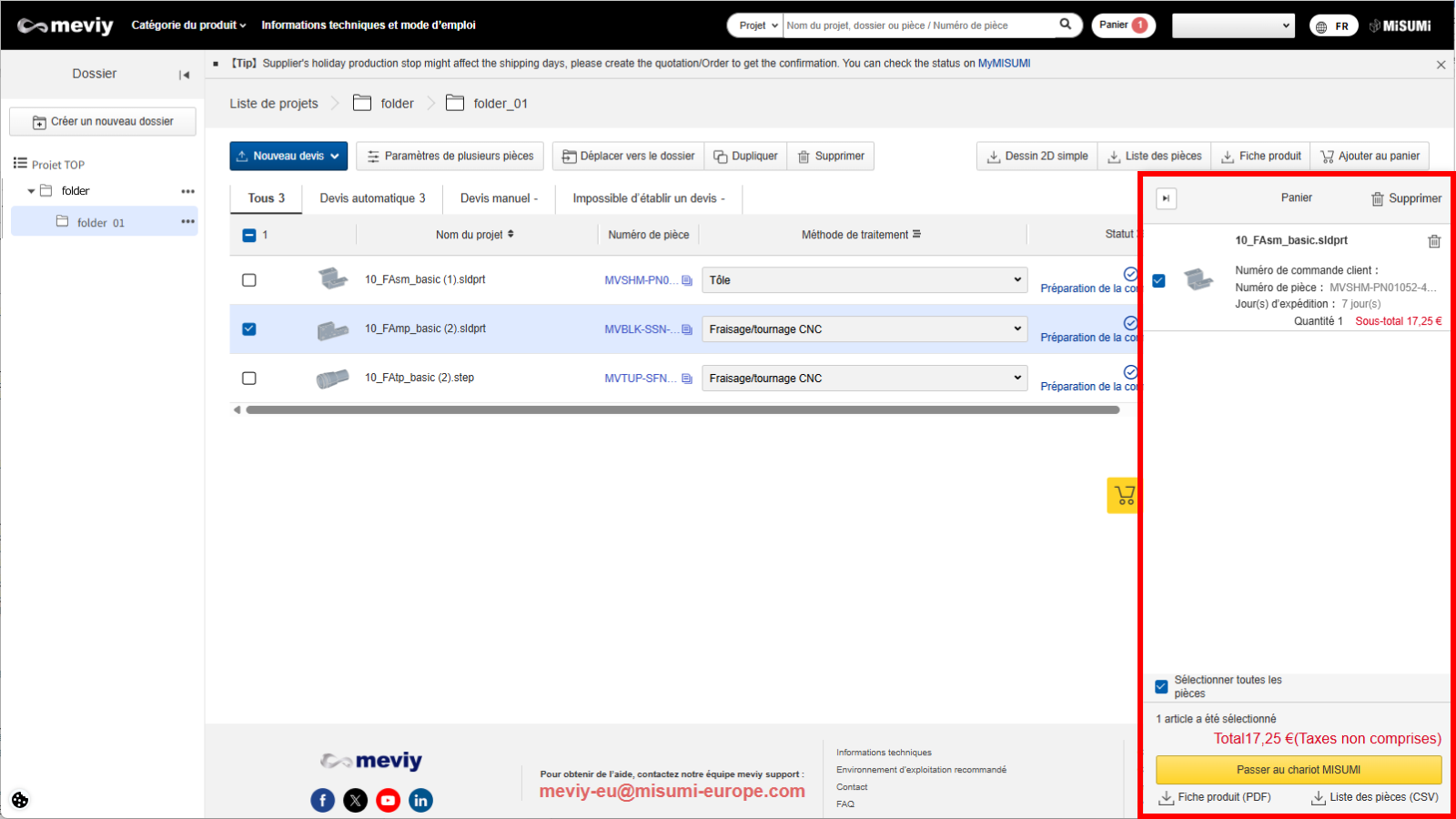Check the 10_FAsm_basic (1).sldprt row
The image size is (1456, 819).
pos(249,280)
